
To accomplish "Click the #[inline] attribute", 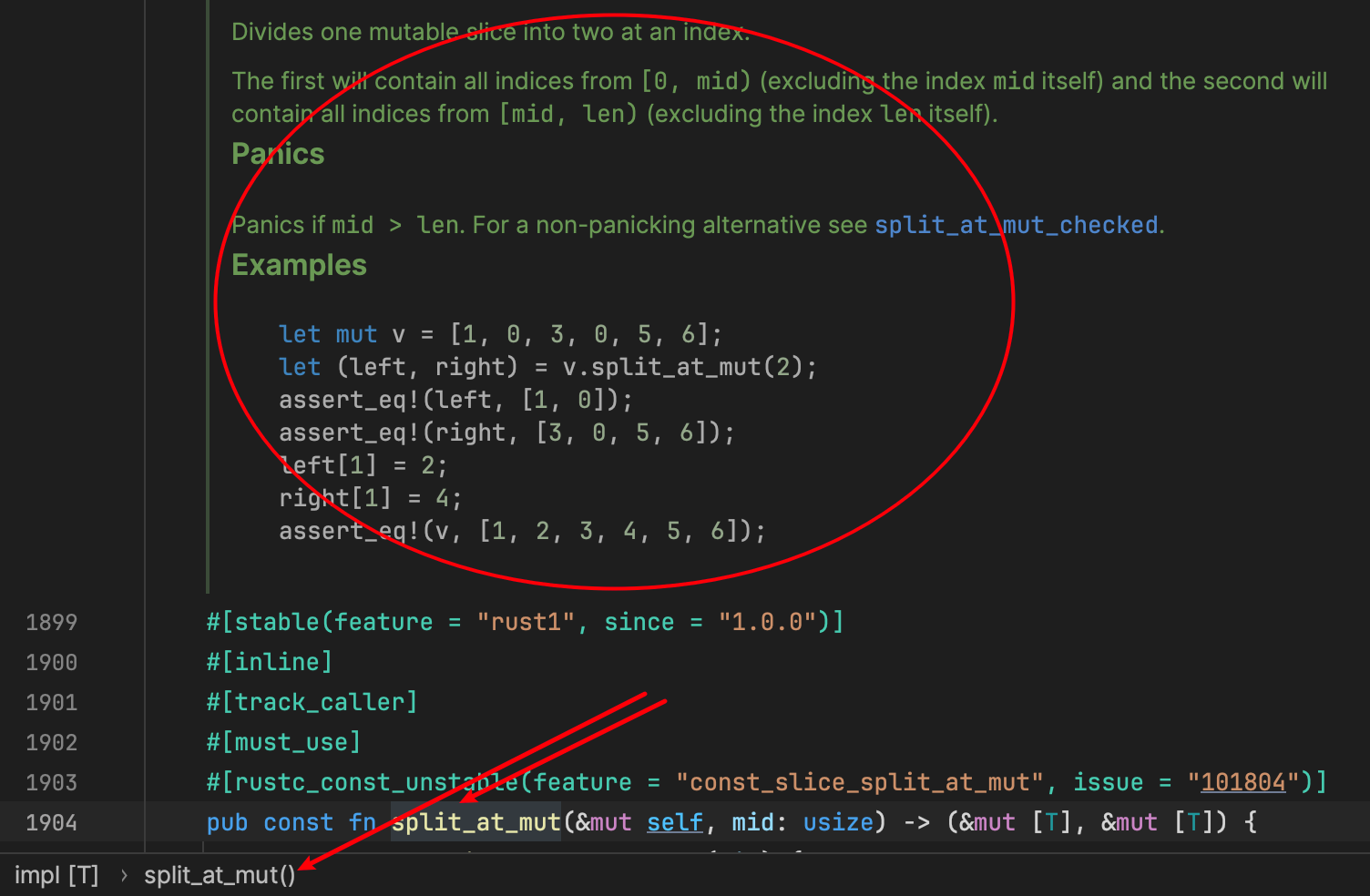I will pos(270,662).
